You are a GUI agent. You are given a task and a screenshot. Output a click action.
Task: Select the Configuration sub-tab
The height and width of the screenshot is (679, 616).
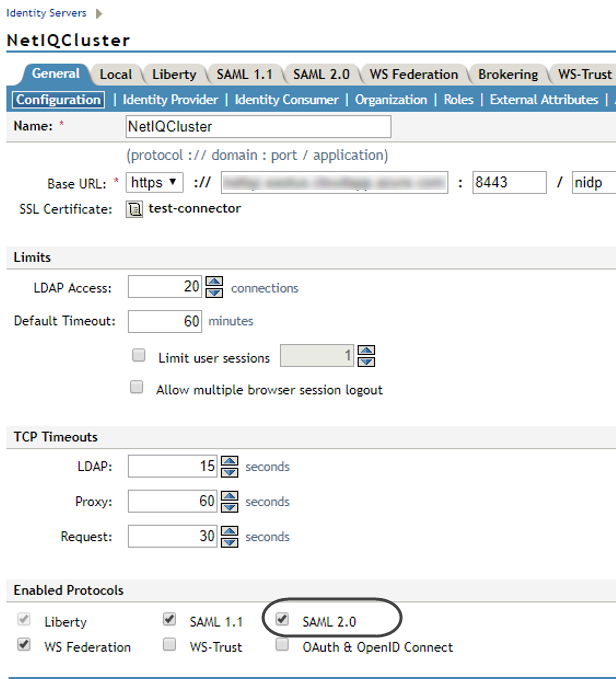coord(58,100)
